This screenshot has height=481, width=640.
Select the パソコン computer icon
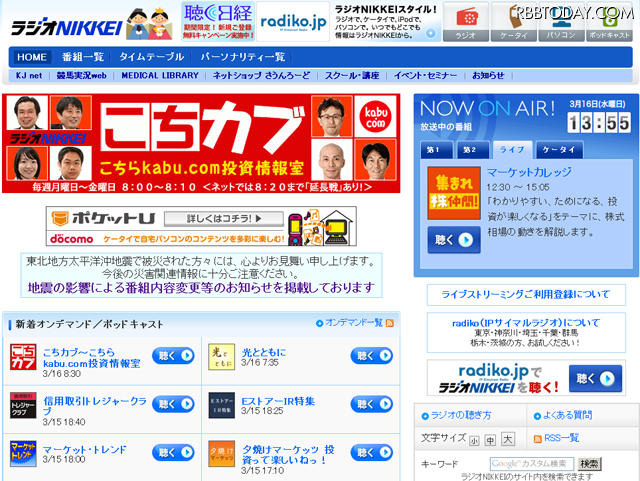pyautogui.click(x=561, y=22)
